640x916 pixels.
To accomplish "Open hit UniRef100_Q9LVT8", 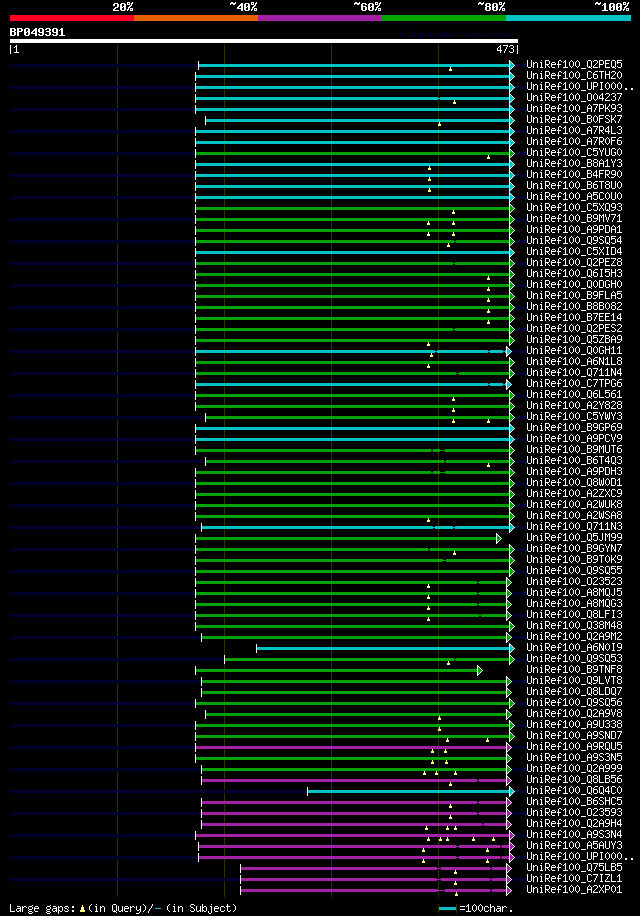I will 574,681.
